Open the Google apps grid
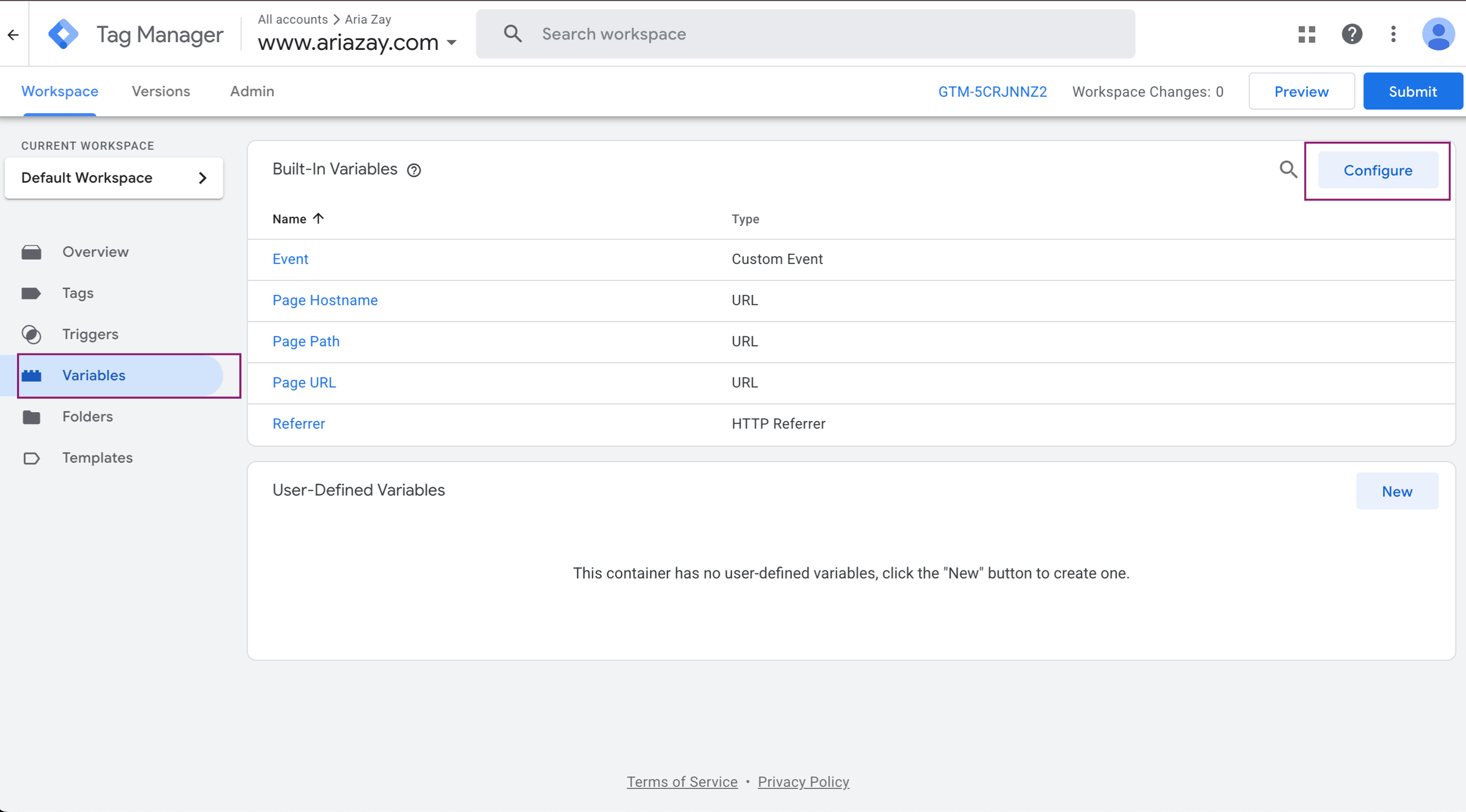 [1306, 34]
